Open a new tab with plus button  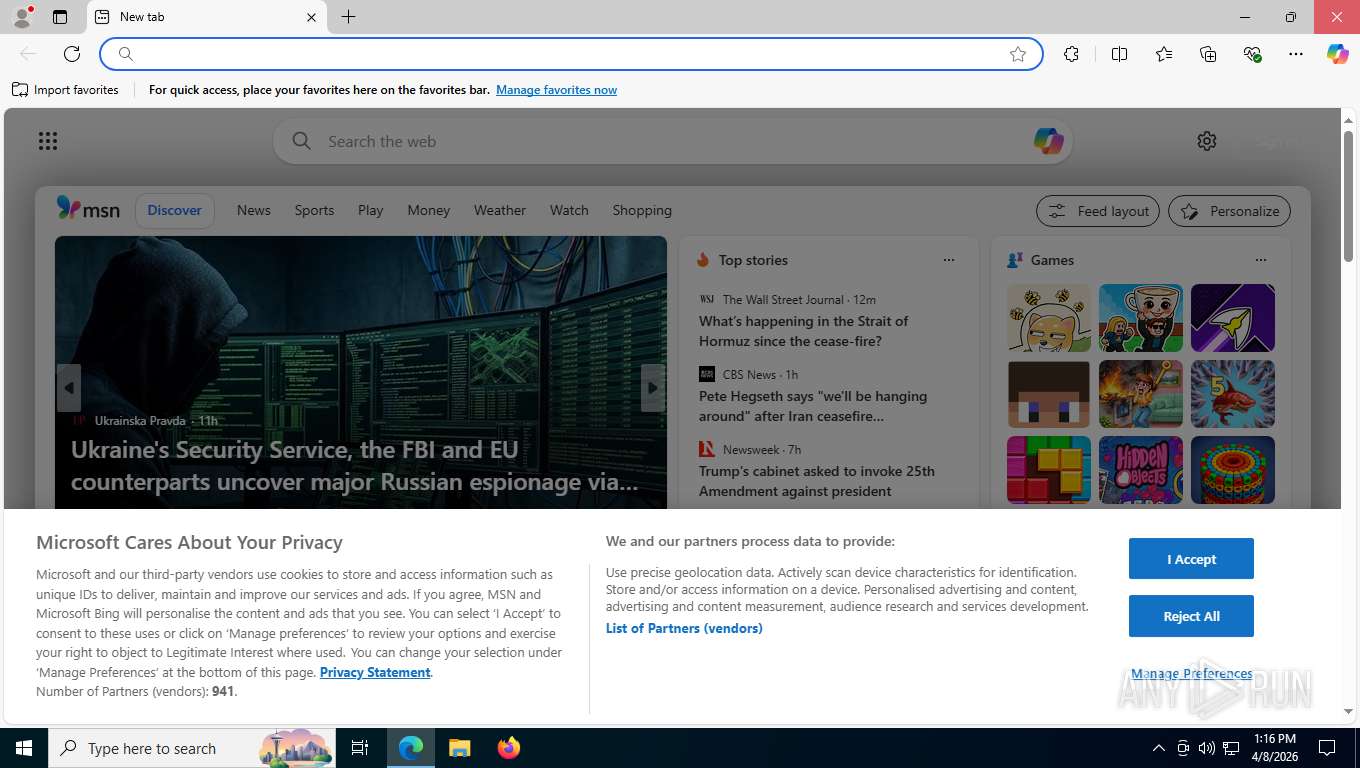(348, 17)
